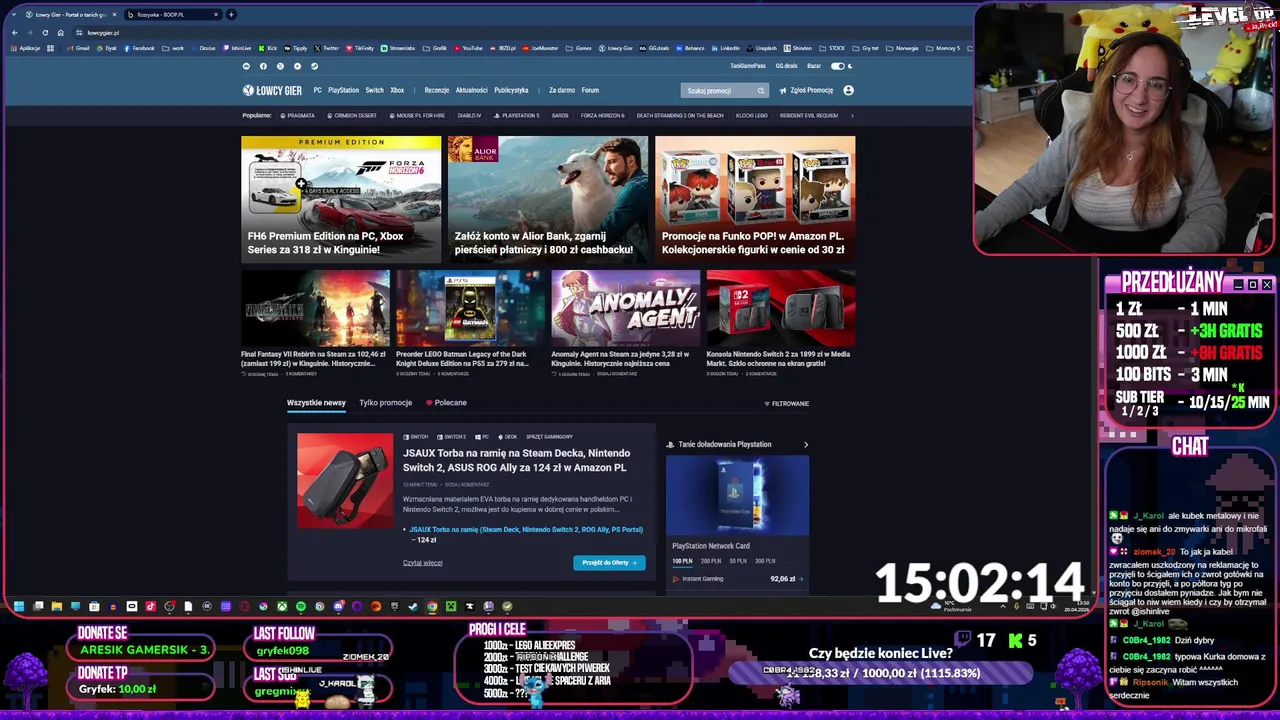Select the 100 PLN card value
The image size is (1280, 720).
click(x=682, y=561)
